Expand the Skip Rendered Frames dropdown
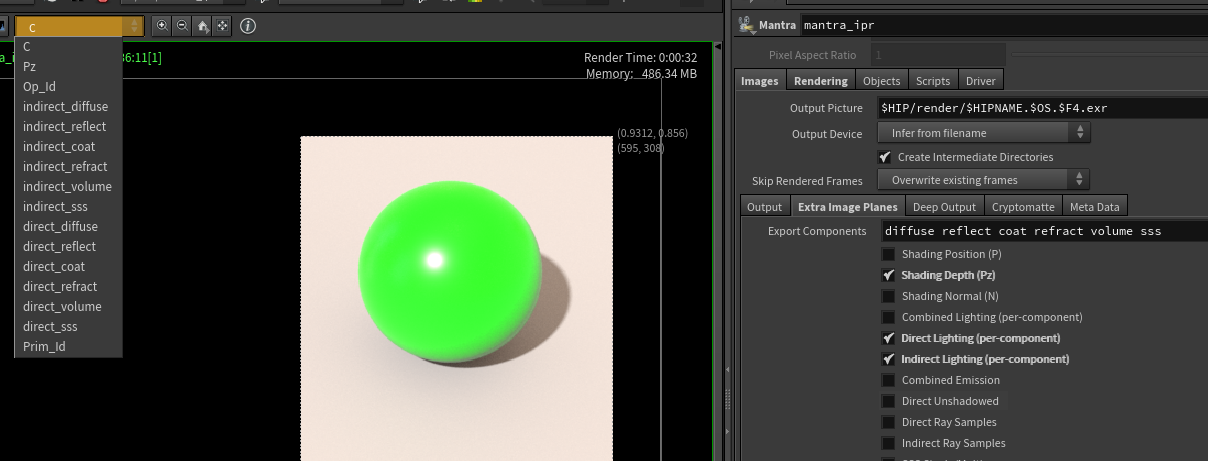The height and width of the screenshot is (461, 1208). coord(983,180)
